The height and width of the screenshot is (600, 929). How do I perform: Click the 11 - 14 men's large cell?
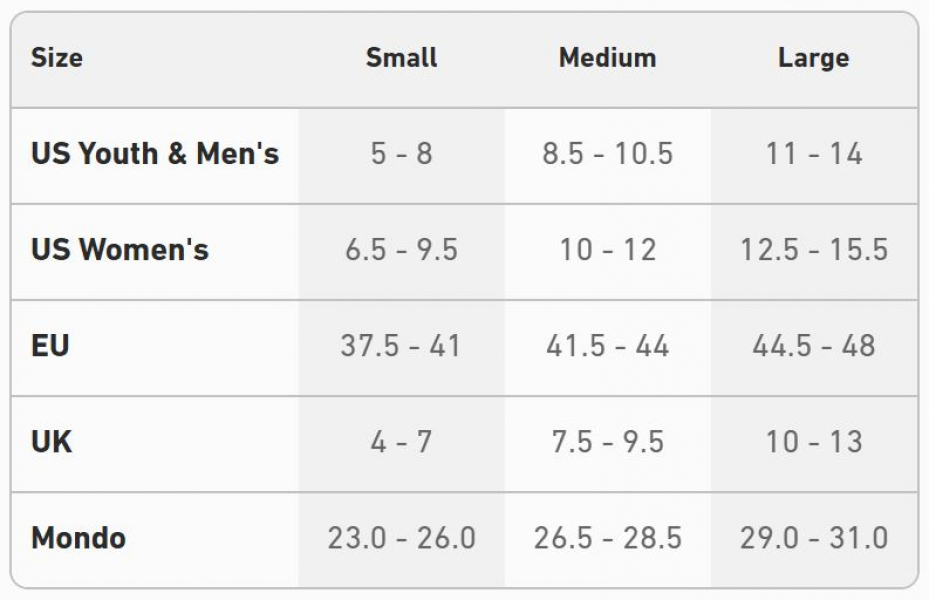[x=813, y=154]
